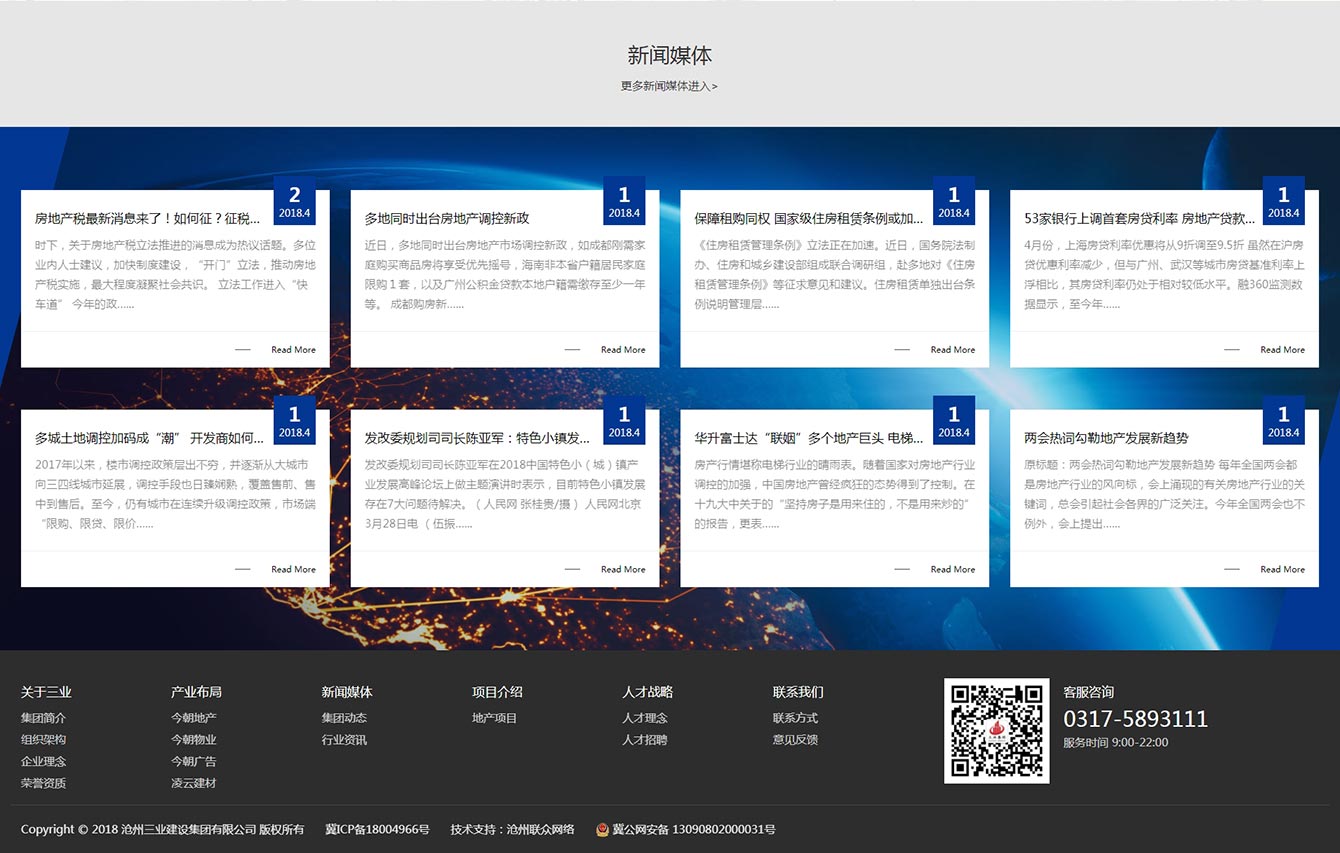Screen dimensions: 1340x853
Task: Go to 人才理念 footer link
Action: [x=645, y=718]
